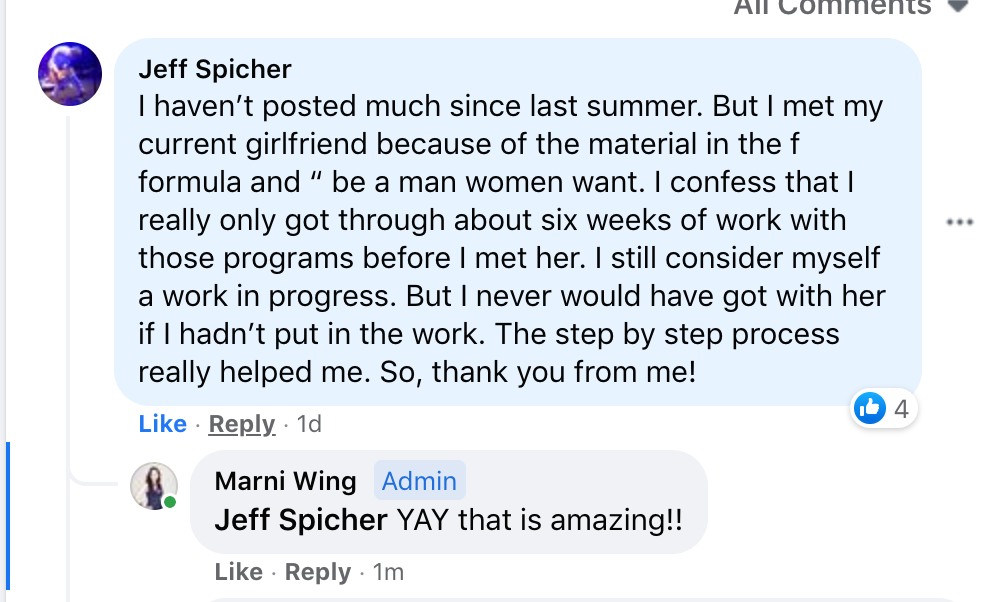Image resolution: width=996 pixels, height=602 pixels.
Task: Click Jeff Spicher's profile picture
Action: pyautogui.click(x=70, y=74)
